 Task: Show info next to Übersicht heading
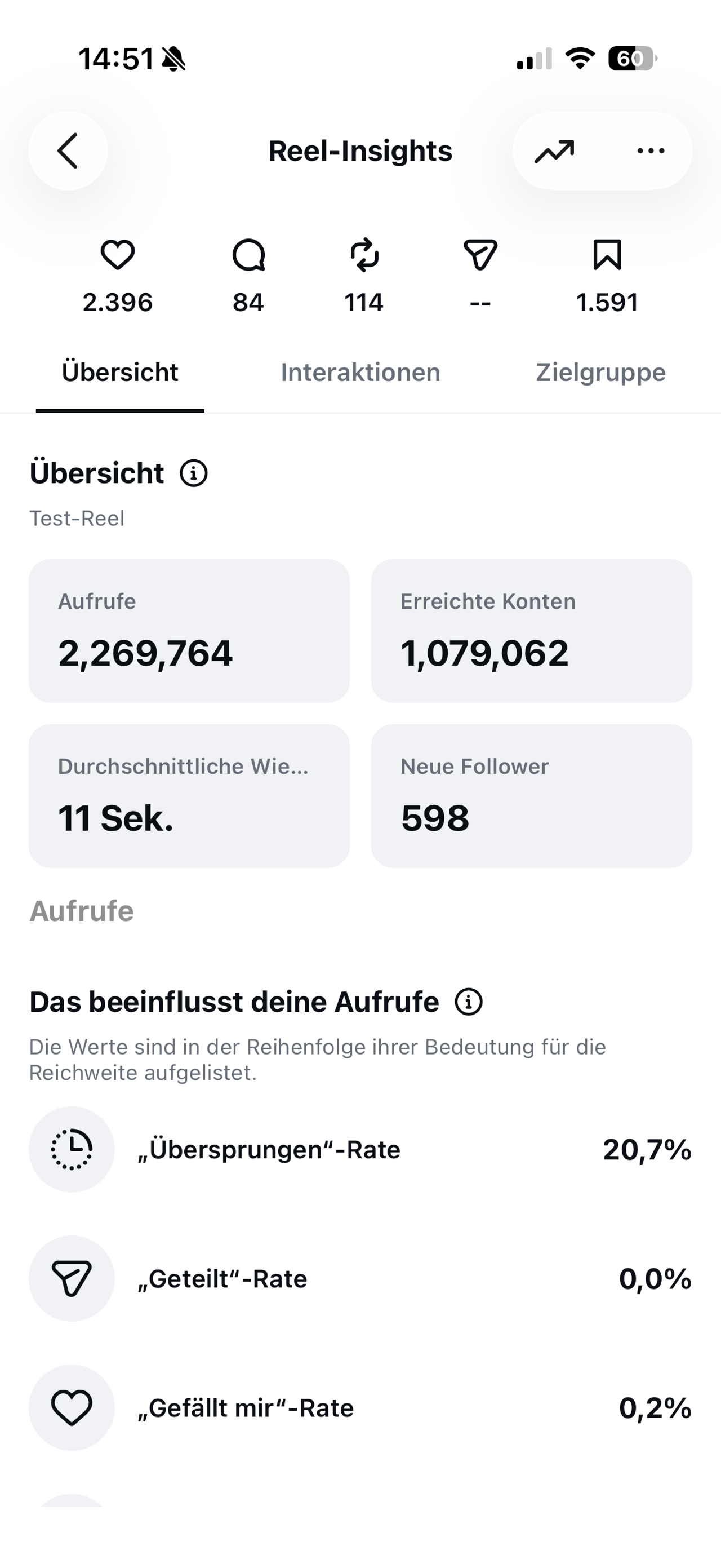(193, 473)
